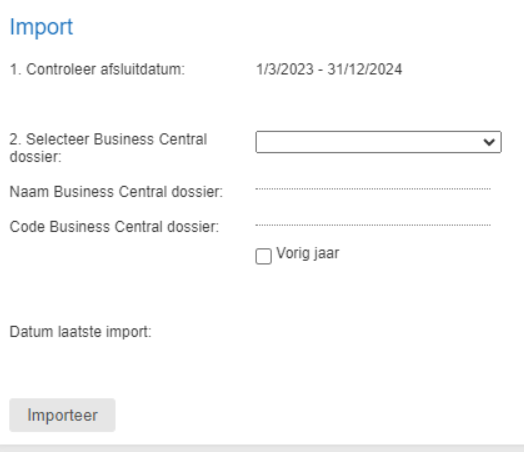Select the 'Vorig jaar' label text
524x452 pixels.
(308, 254)
